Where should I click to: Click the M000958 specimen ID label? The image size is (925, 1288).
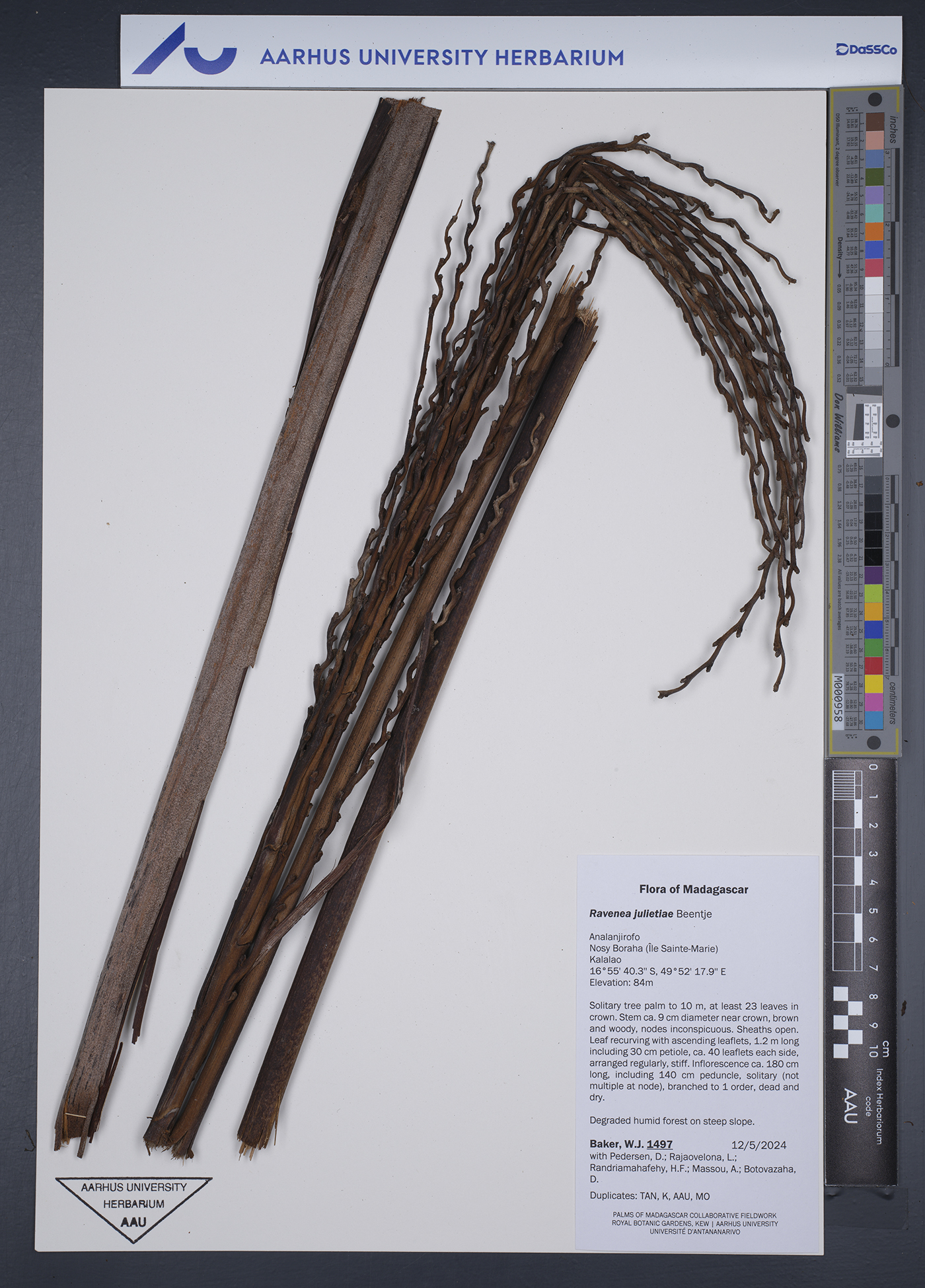pyautogui.click(x=838, y=699)
